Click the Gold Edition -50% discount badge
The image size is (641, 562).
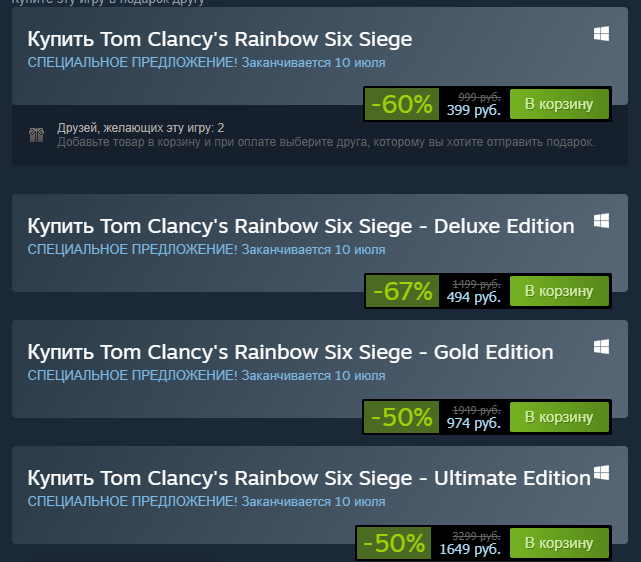tap(402, 417)
